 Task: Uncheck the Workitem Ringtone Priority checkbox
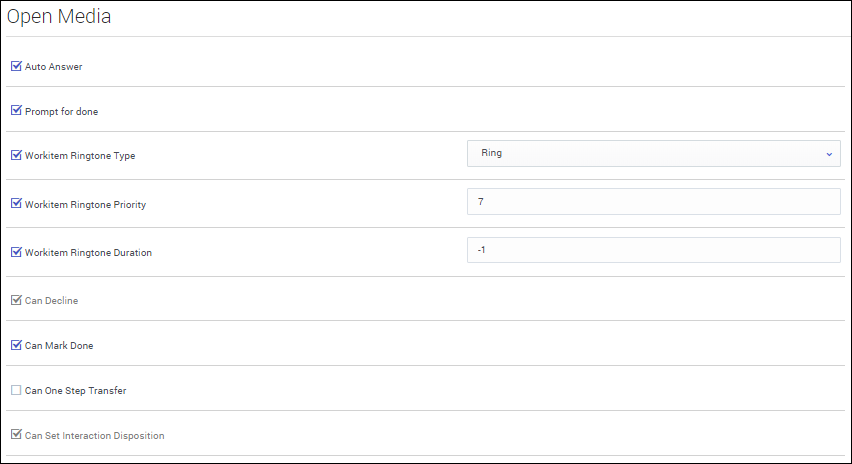[x=16, y=203]
